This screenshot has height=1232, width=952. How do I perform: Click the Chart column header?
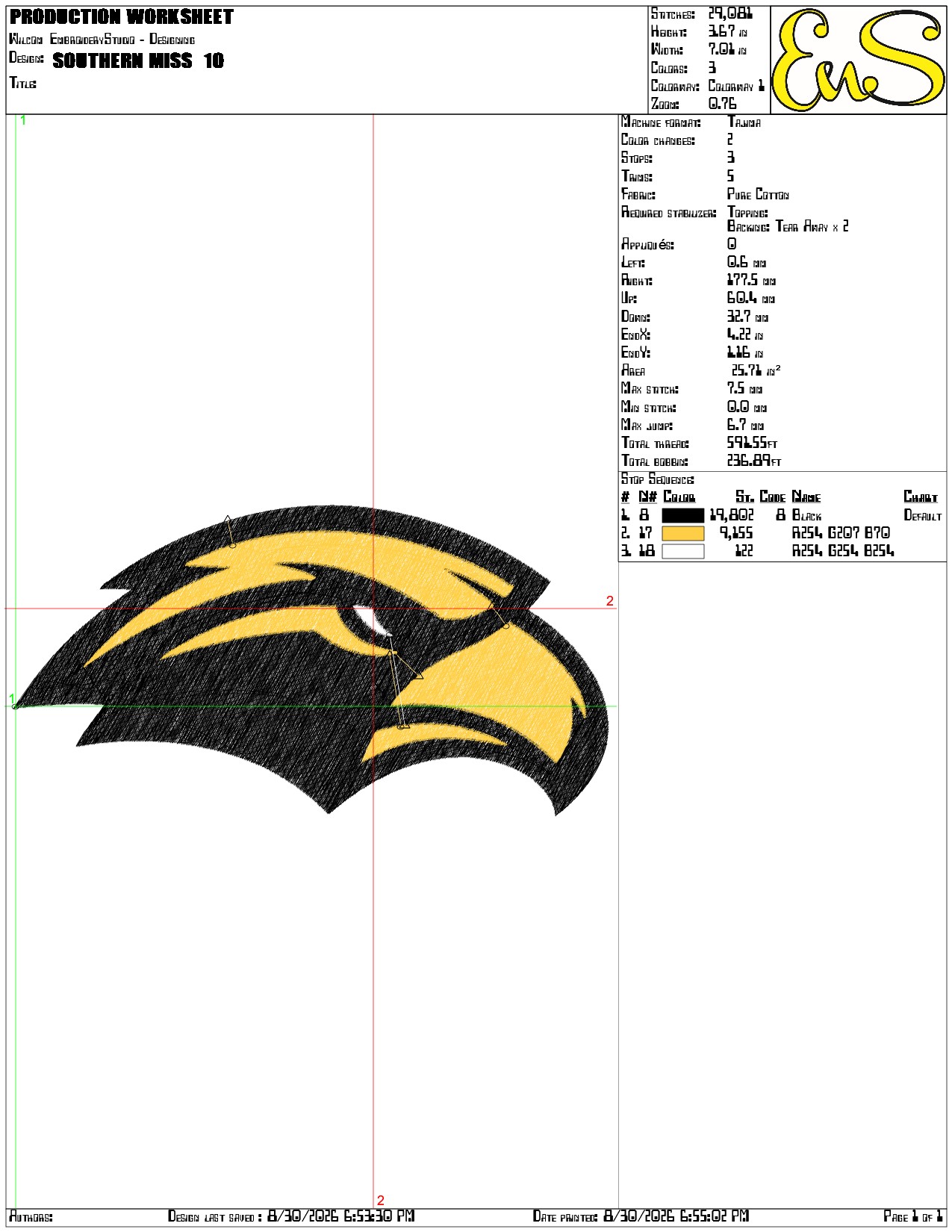click(x=921, y=497)
